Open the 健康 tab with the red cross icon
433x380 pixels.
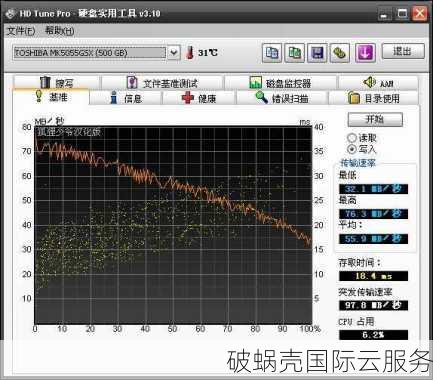199,98
